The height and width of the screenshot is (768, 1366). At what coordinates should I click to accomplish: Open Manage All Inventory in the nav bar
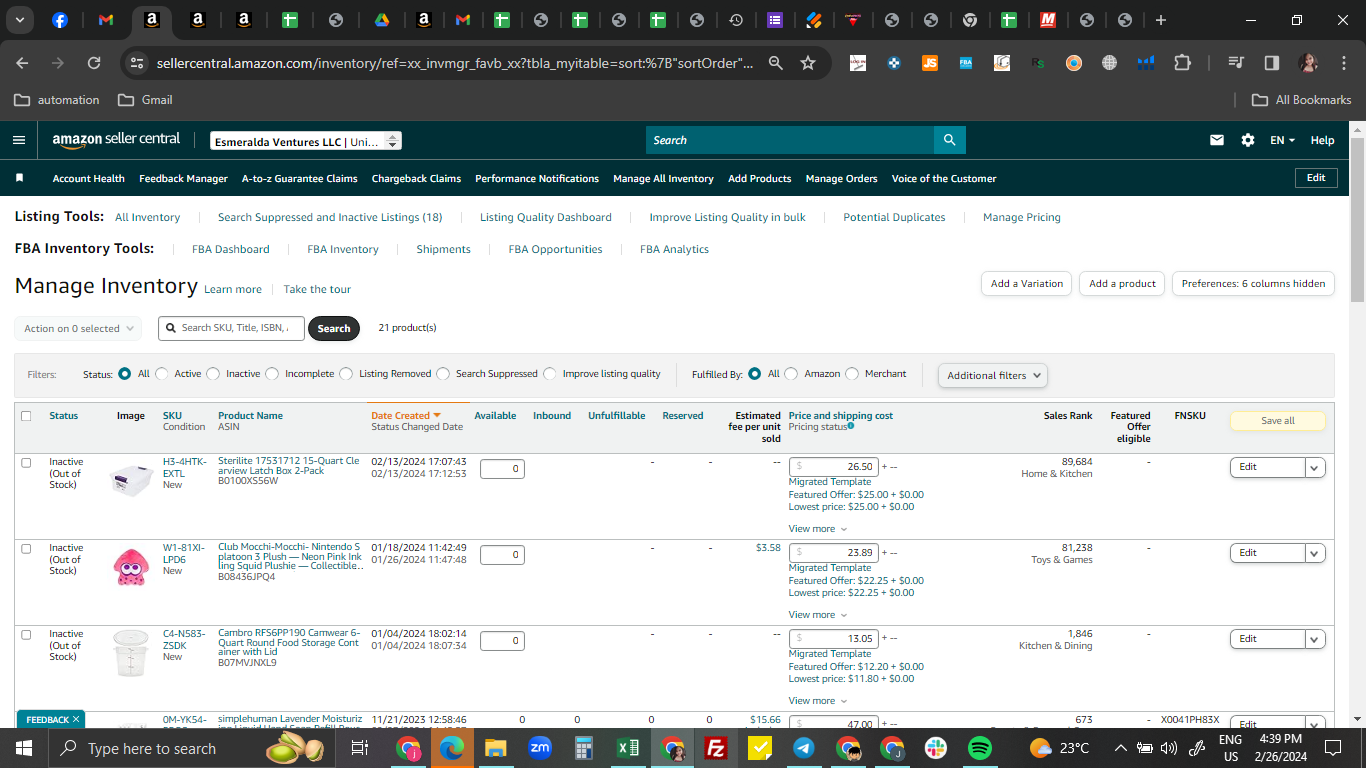663,179
